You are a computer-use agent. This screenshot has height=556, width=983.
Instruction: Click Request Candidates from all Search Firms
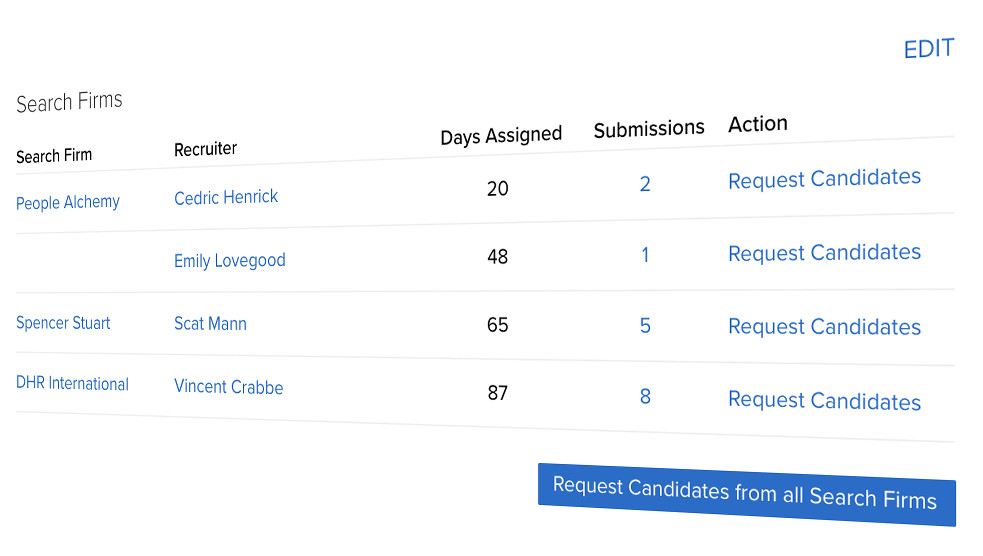[747, 494]
